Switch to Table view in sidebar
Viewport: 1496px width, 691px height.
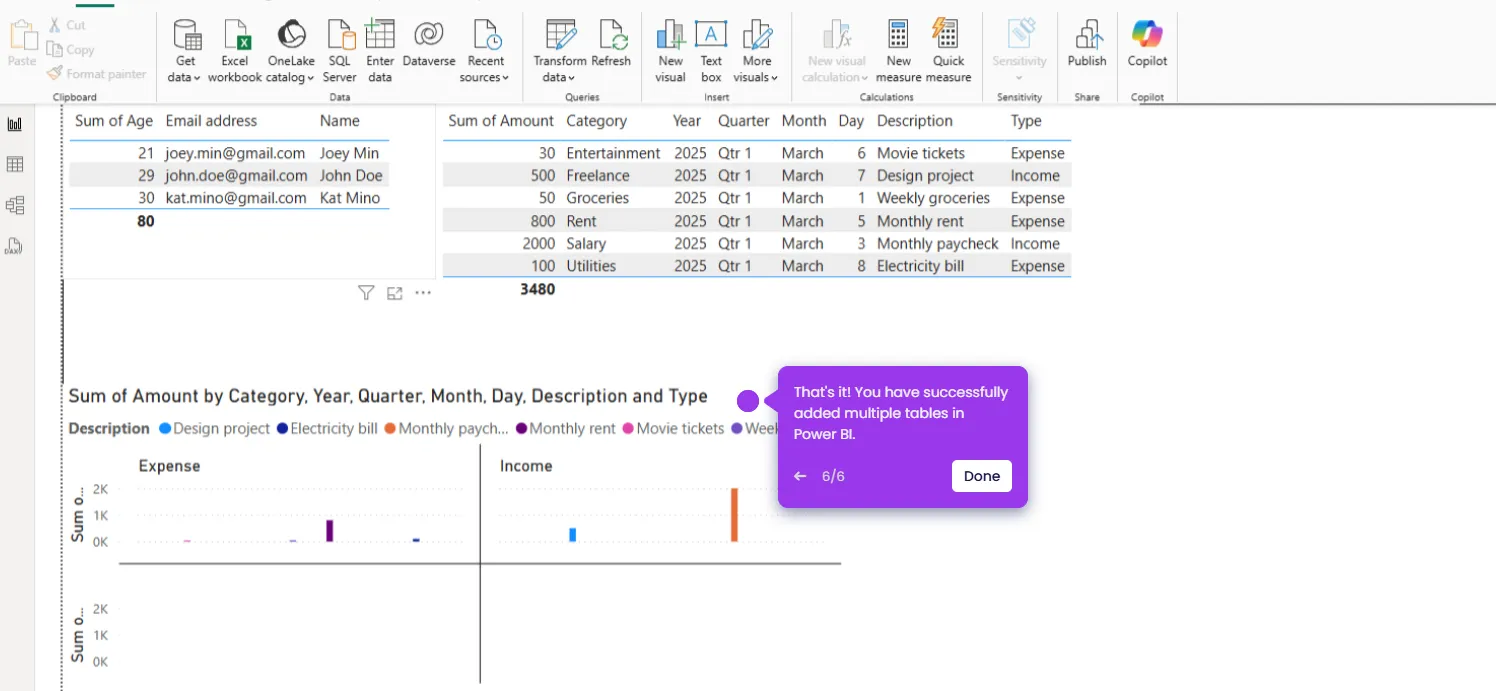15,164
